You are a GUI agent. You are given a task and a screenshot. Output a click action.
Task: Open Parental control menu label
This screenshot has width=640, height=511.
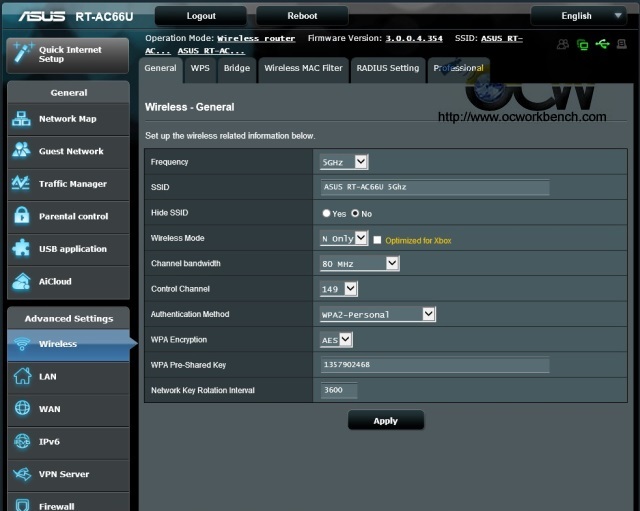pyautogui.click(x=73, y=216)
